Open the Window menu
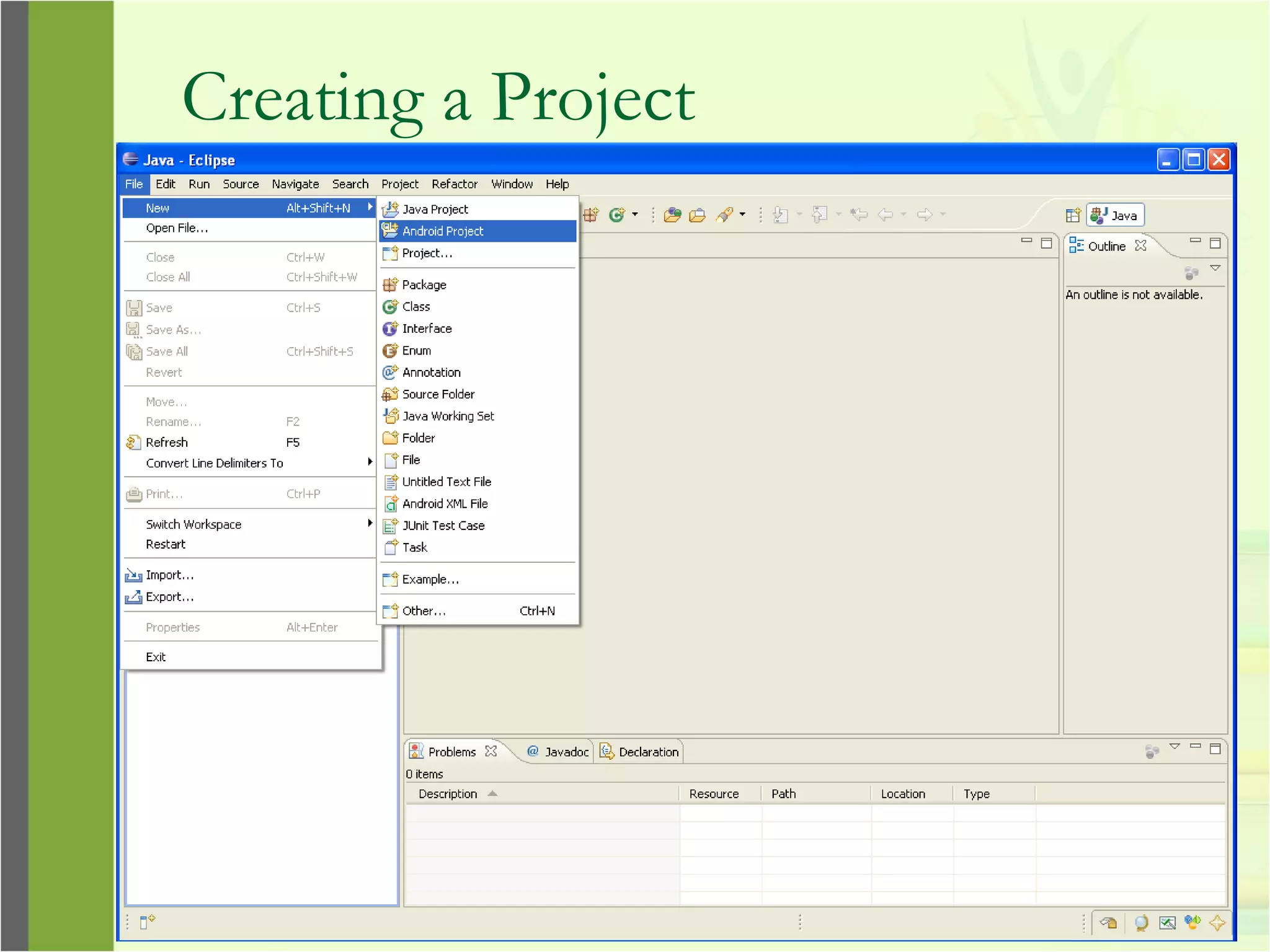This screenshot has width=1270, height=952. (x=512, y=184)
